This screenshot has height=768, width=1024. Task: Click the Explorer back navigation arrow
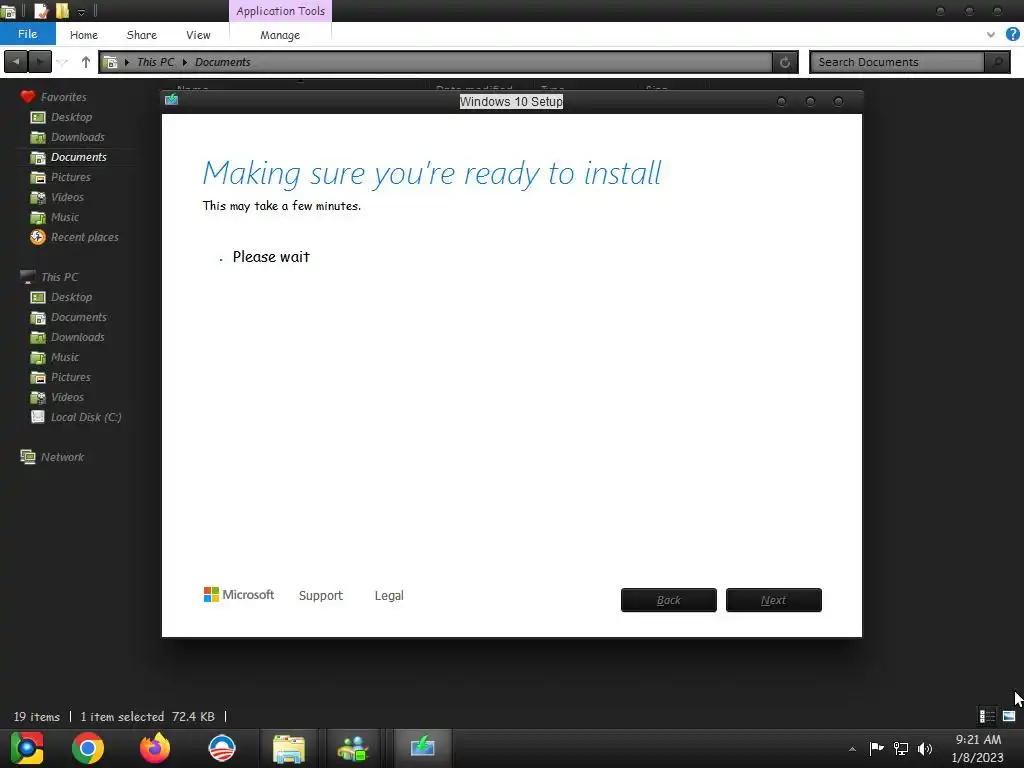(16, 62)
